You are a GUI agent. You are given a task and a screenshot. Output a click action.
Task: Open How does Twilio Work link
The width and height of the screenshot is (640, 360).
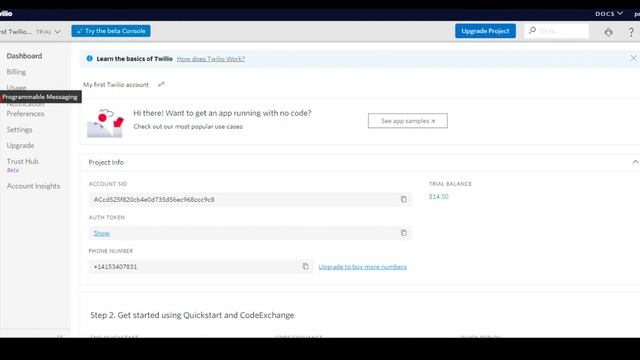211,59
